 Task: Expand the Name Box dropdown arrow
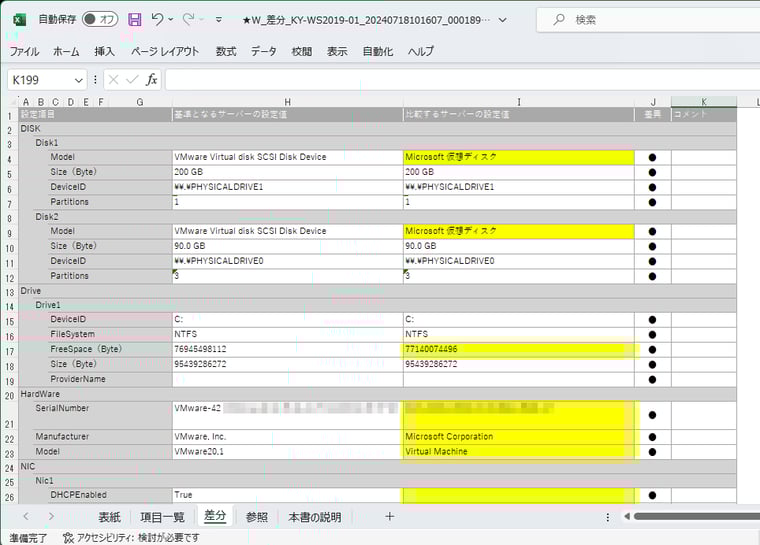79,80
